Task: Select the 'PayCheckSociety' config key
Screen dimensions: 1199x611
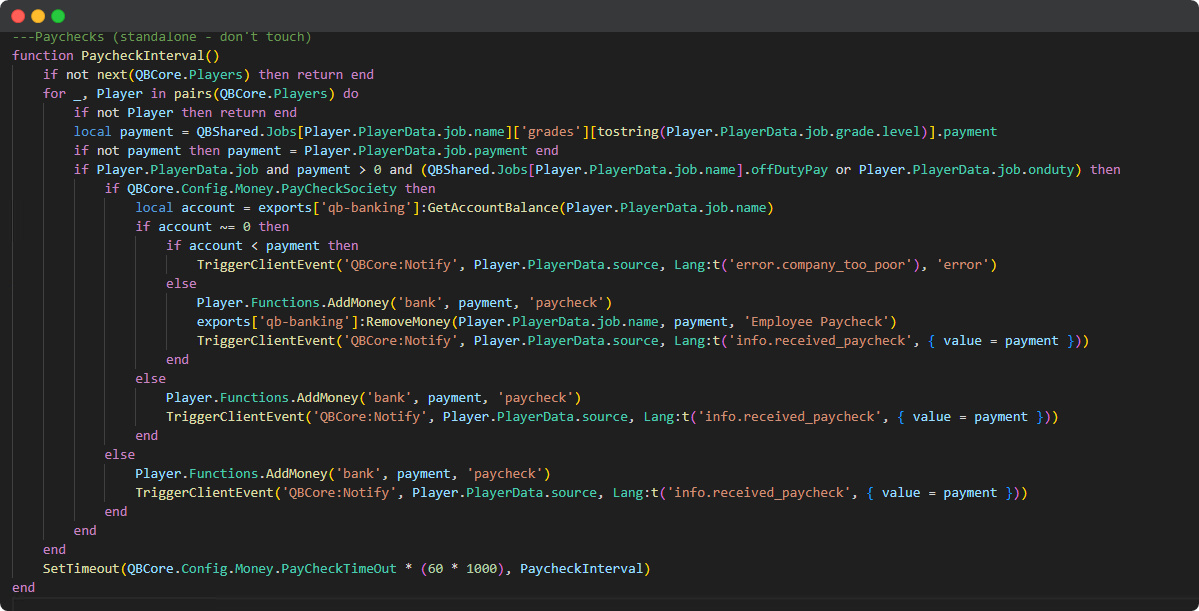Action: 340,189
